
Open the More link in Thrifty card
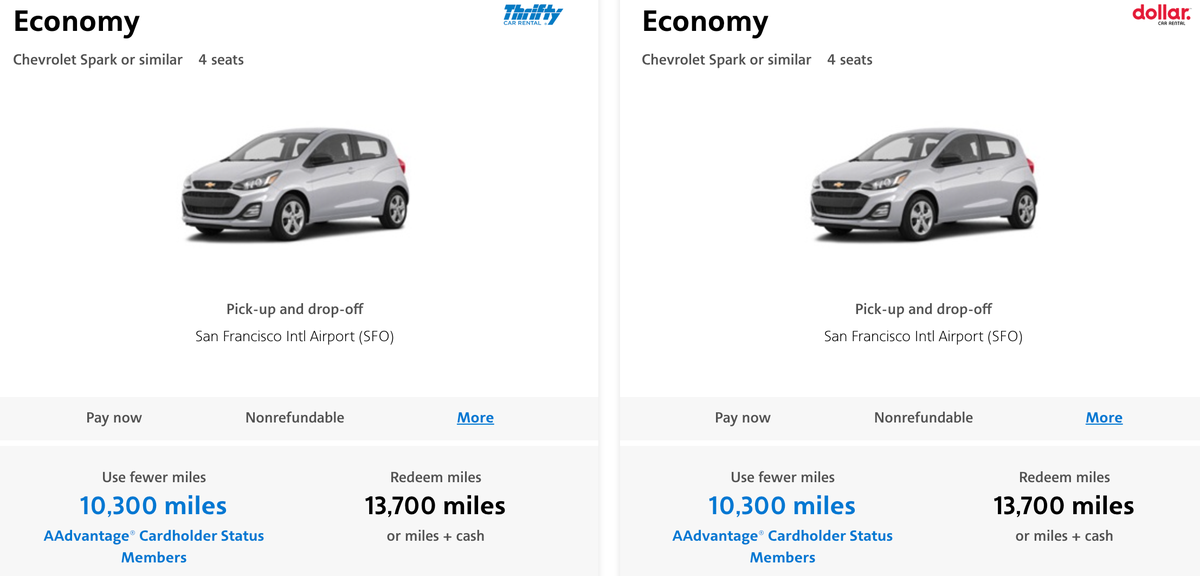pos(475,418)
